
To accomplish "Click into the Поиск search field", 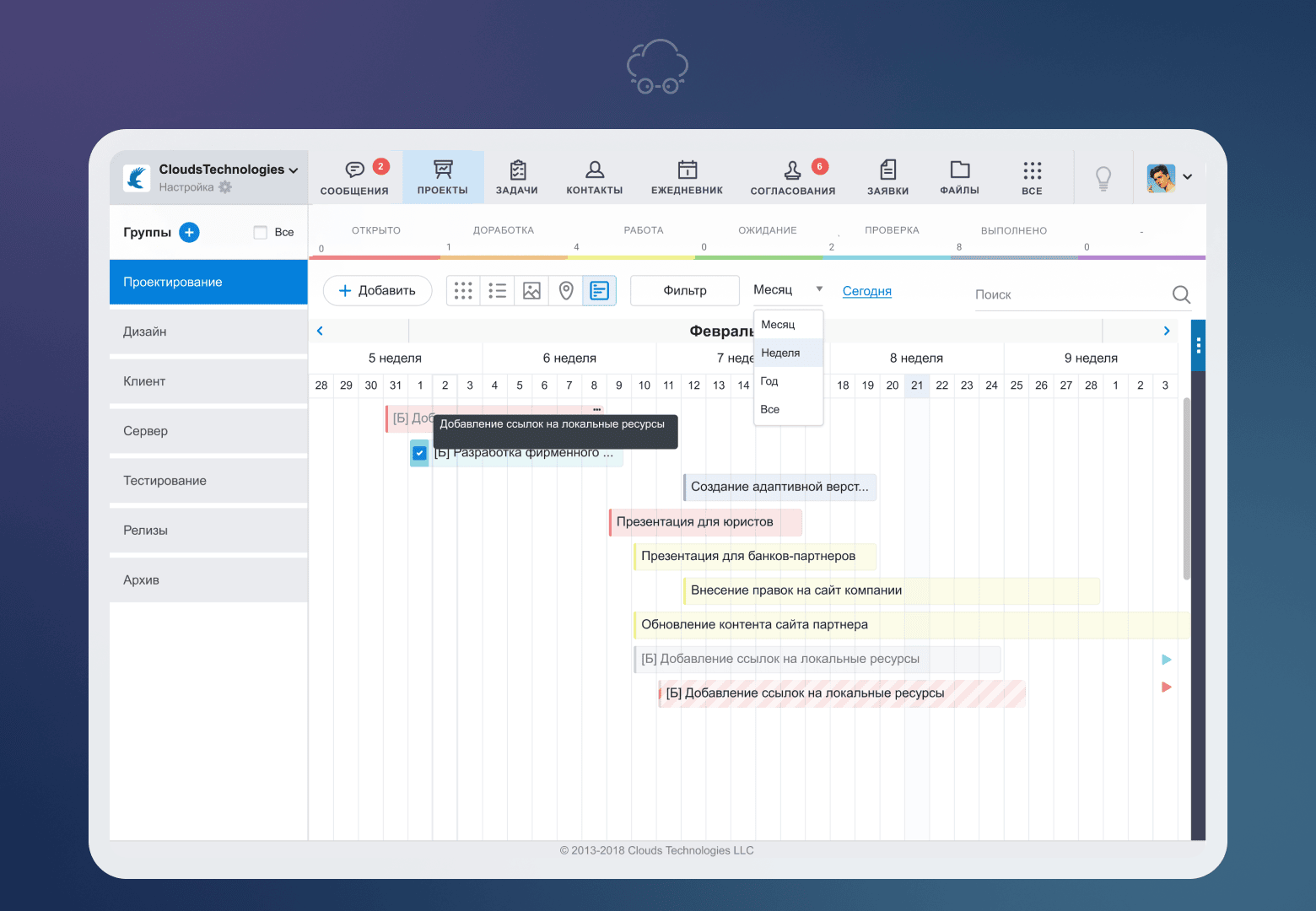I will coord(1067,294).
